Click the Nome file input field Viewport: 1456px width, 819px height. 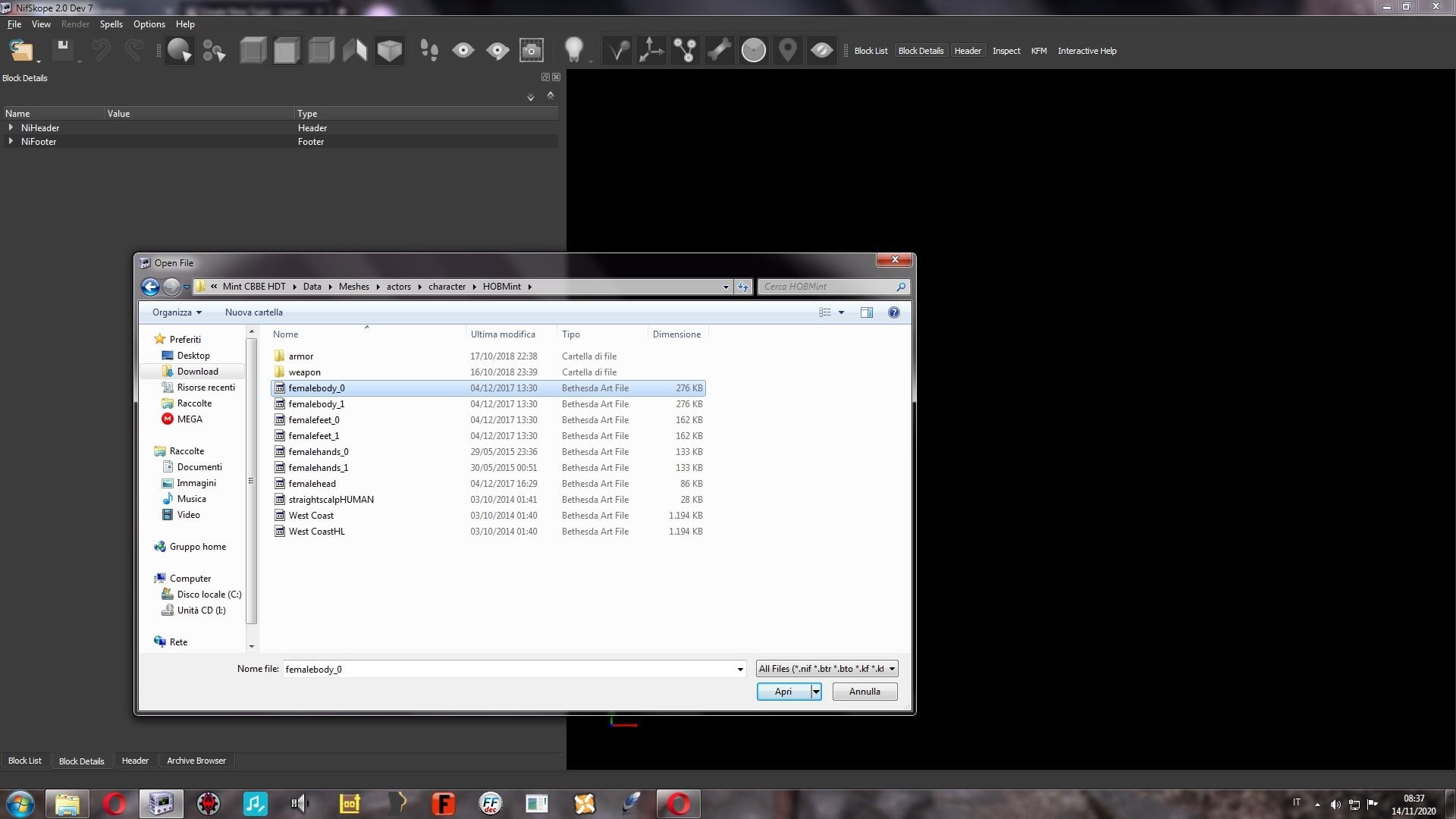[x=509, y=669]
